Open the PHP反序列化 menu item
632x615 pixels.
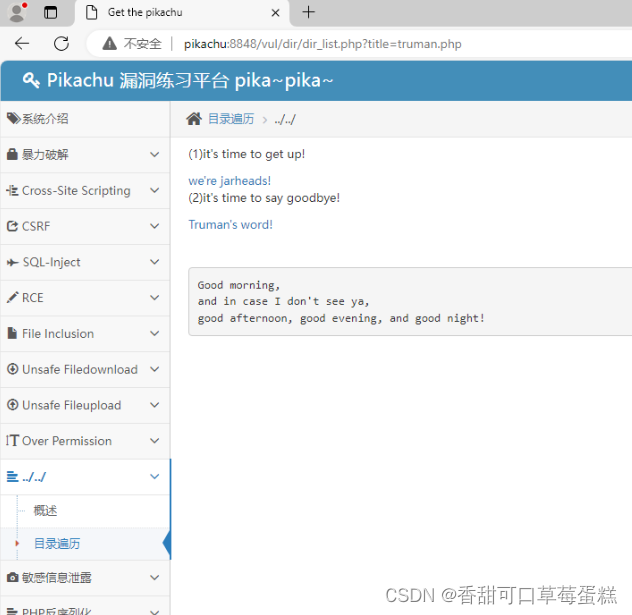coord(85,607)
